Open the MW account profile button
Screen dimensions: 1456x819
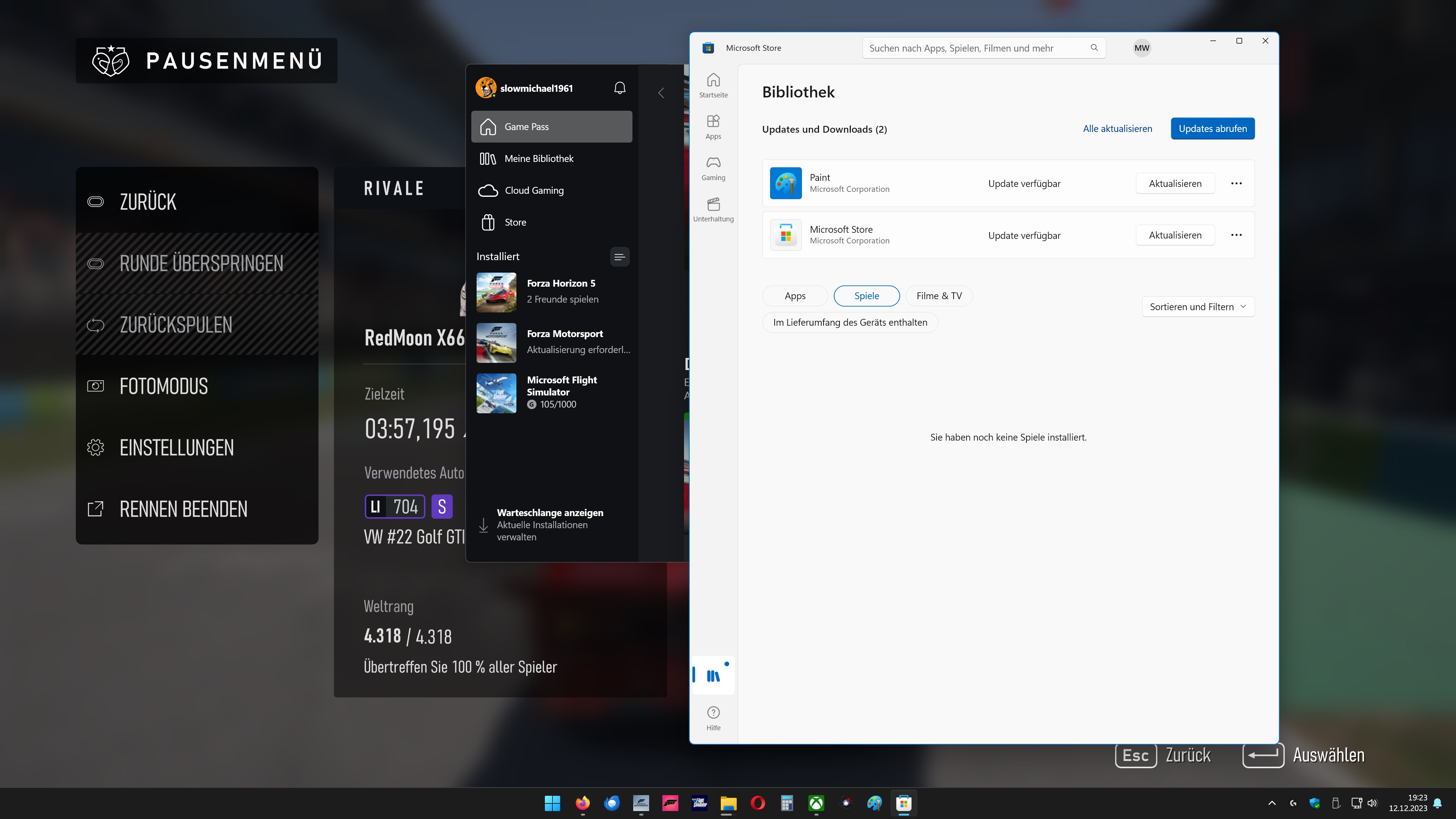pyautogui.click(x=1142, y=48)
